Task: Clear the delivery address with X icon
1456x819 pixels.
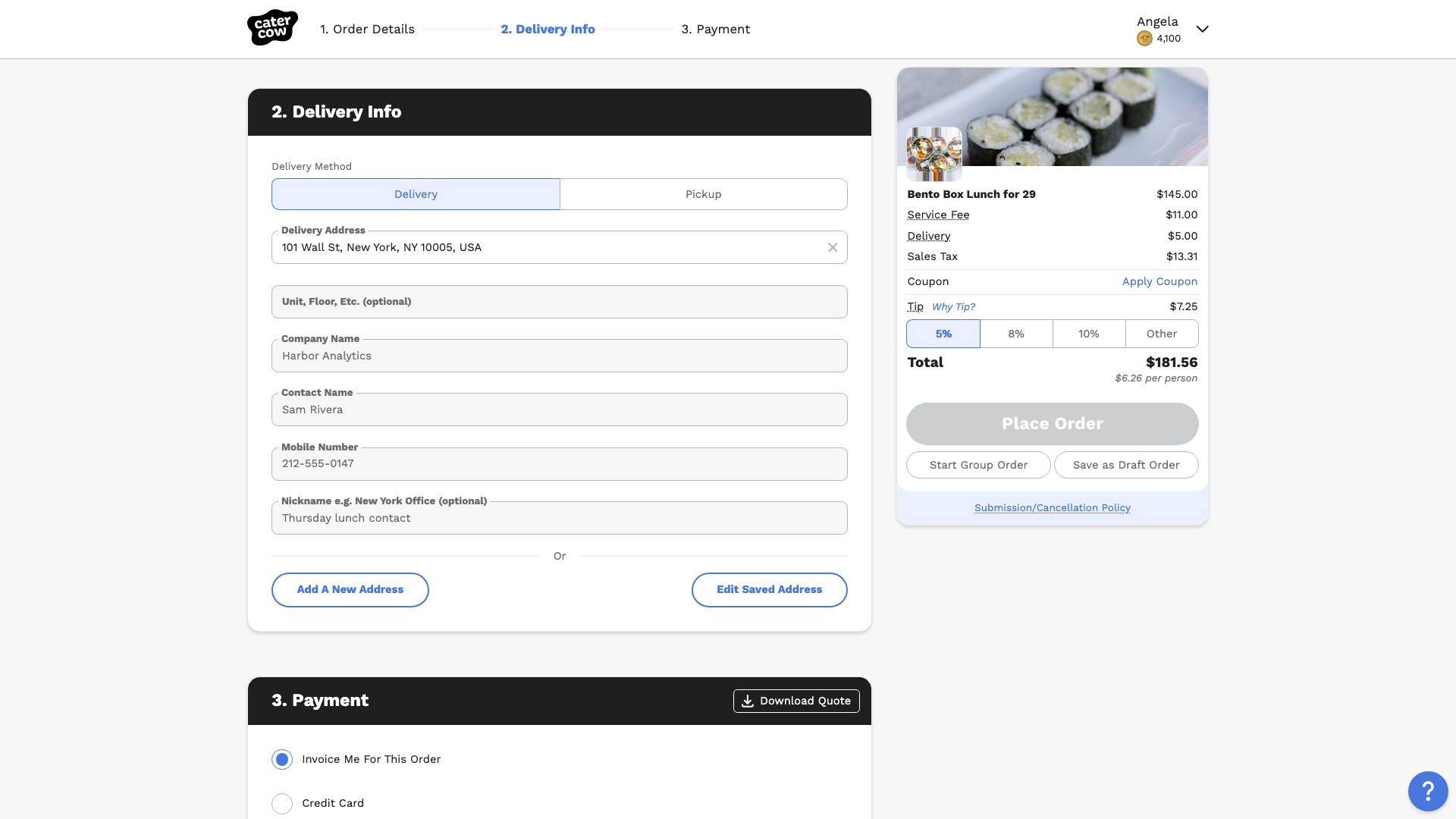Action: [833, 247]
